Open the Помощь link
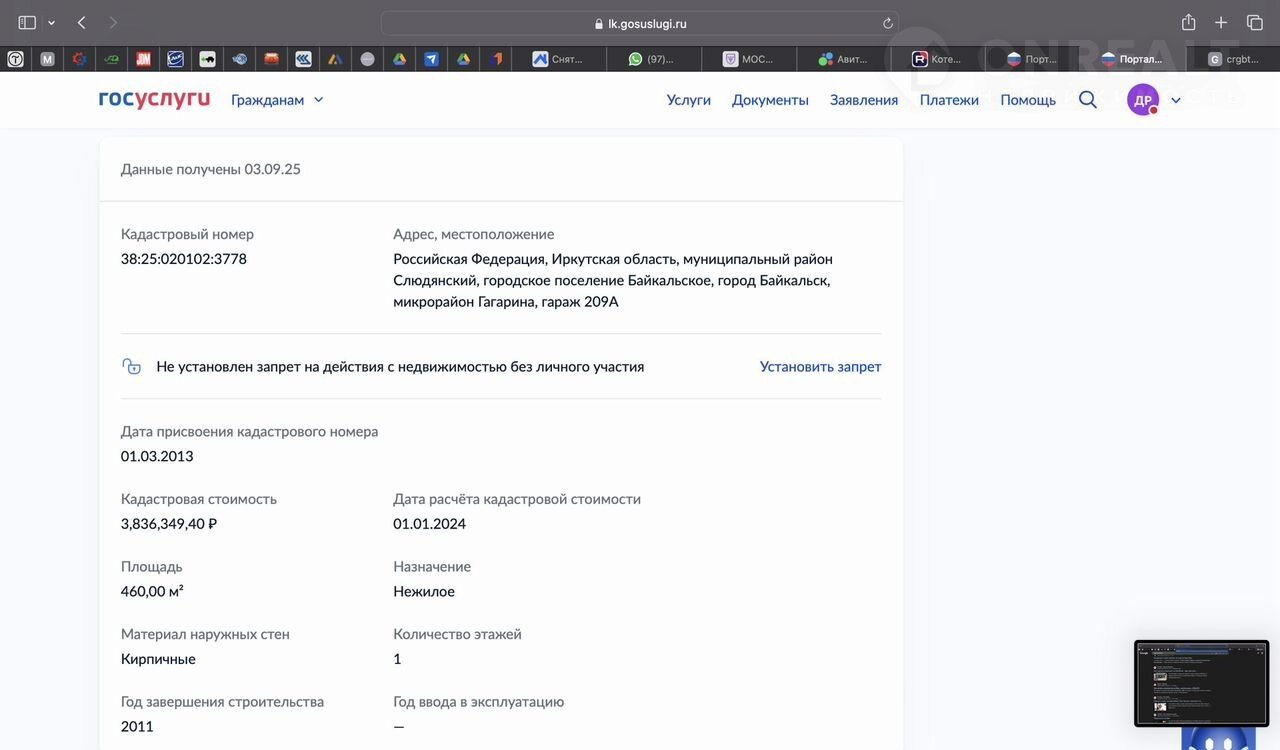1280x750 pixels. tap(1028, 100)
